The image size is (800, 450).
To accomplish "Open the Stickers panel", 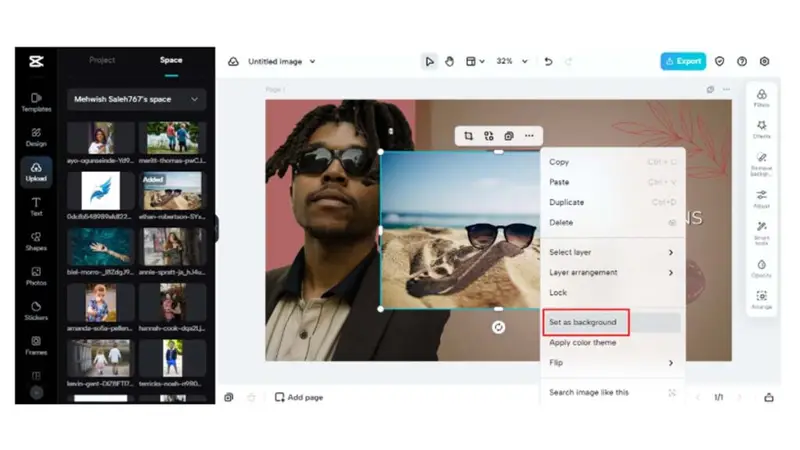I will pyautogui.click(x=36, y=310).
